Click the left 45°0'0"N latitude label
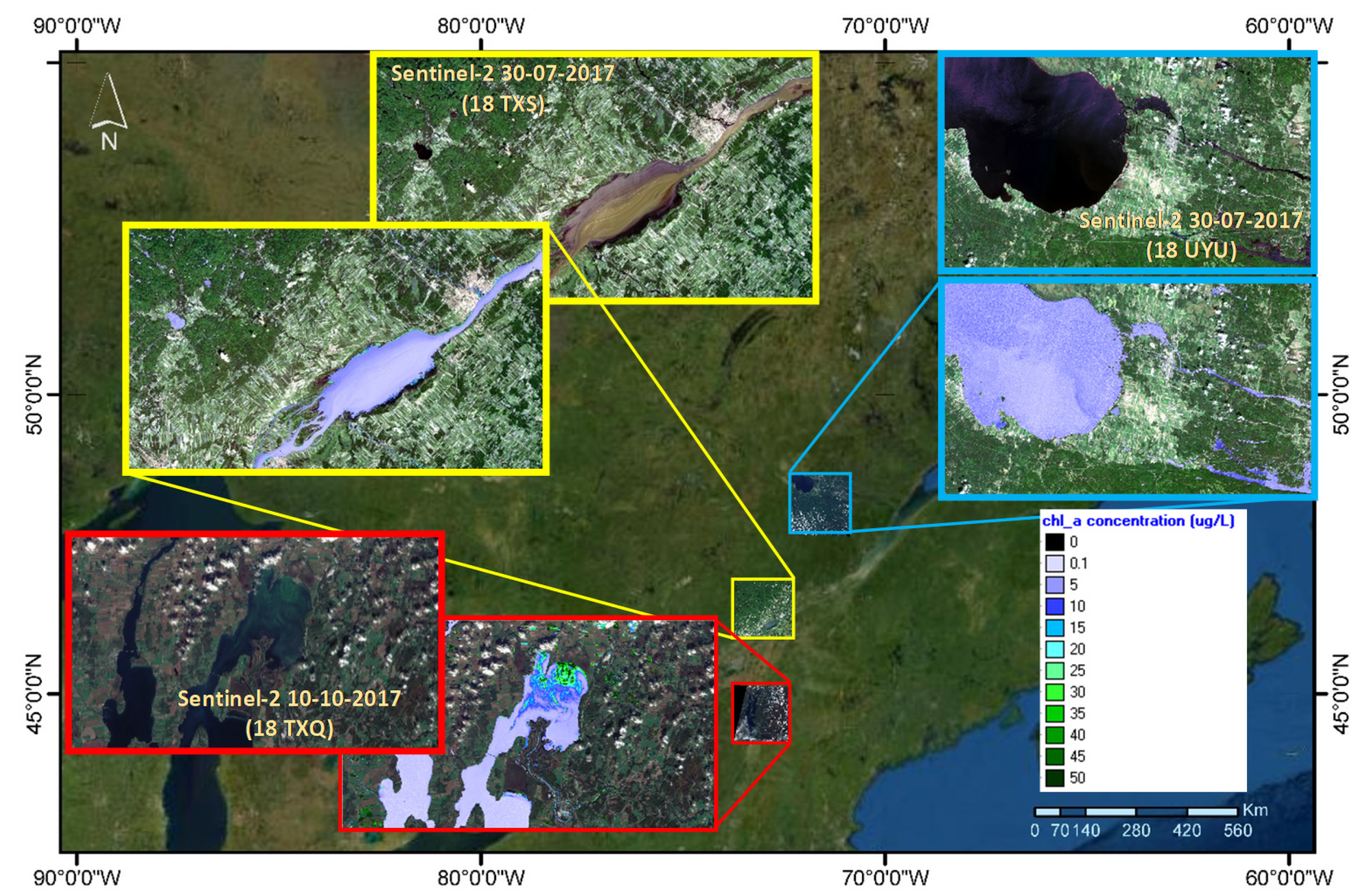 click(34, 694)
